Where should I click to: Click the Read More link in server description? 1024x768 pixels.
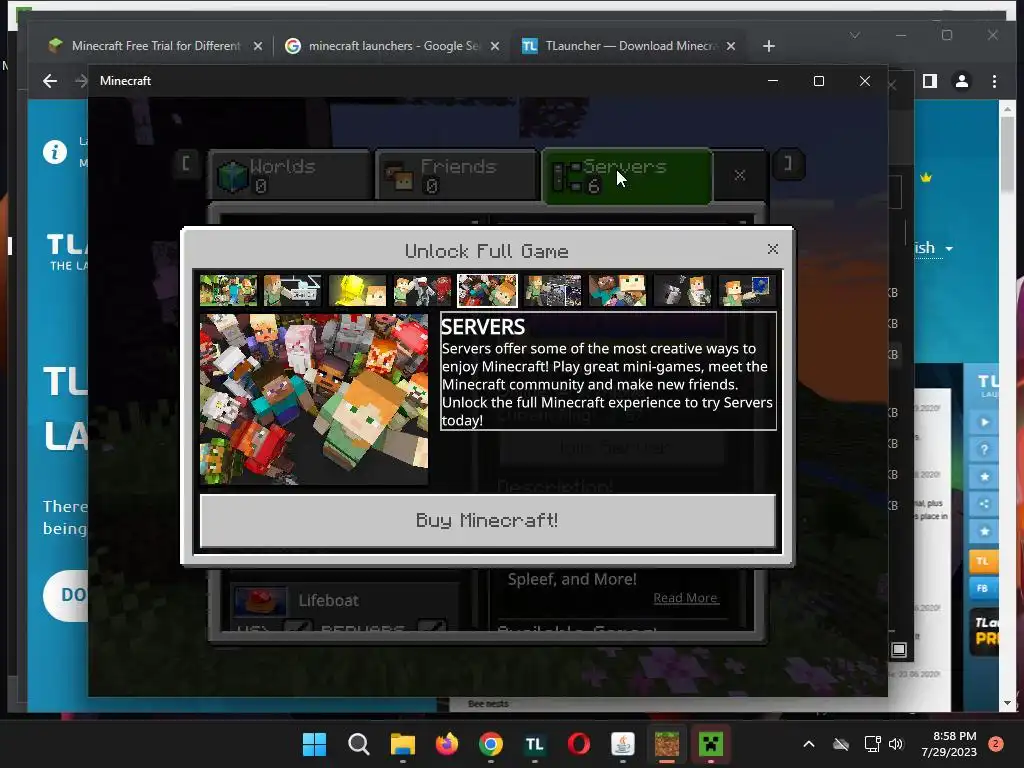point(685,598)
